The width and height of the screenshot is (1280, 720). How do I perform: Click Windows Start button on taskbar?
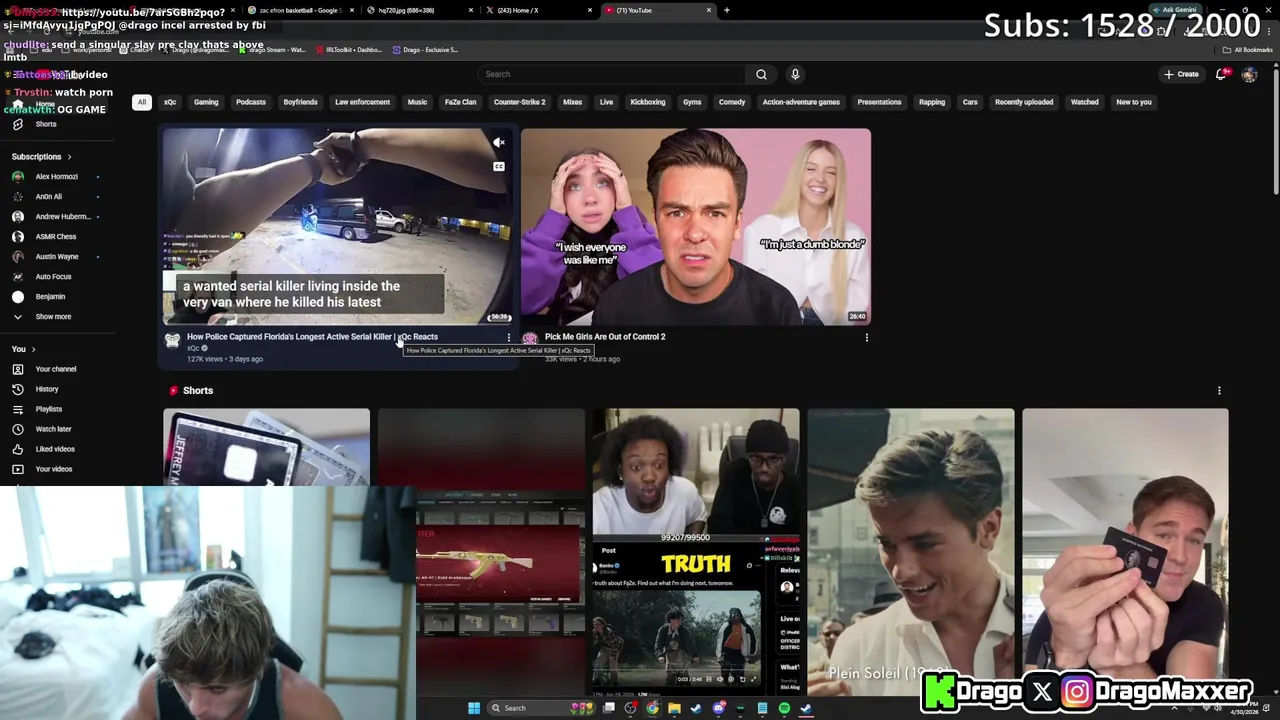pyautogui.click(x=474, y=708)
